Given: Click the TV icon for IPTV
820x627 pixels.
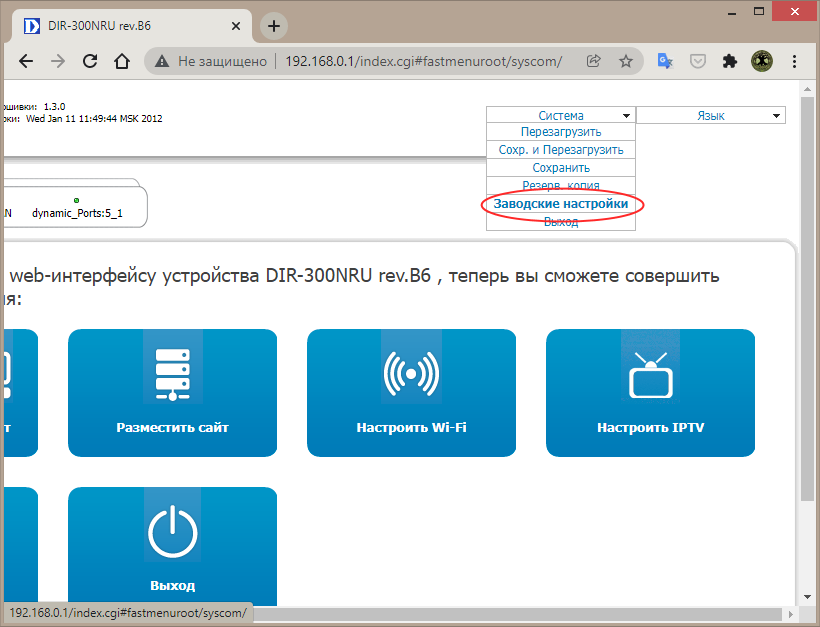Looking at the screenshot, I should [651, 375].
